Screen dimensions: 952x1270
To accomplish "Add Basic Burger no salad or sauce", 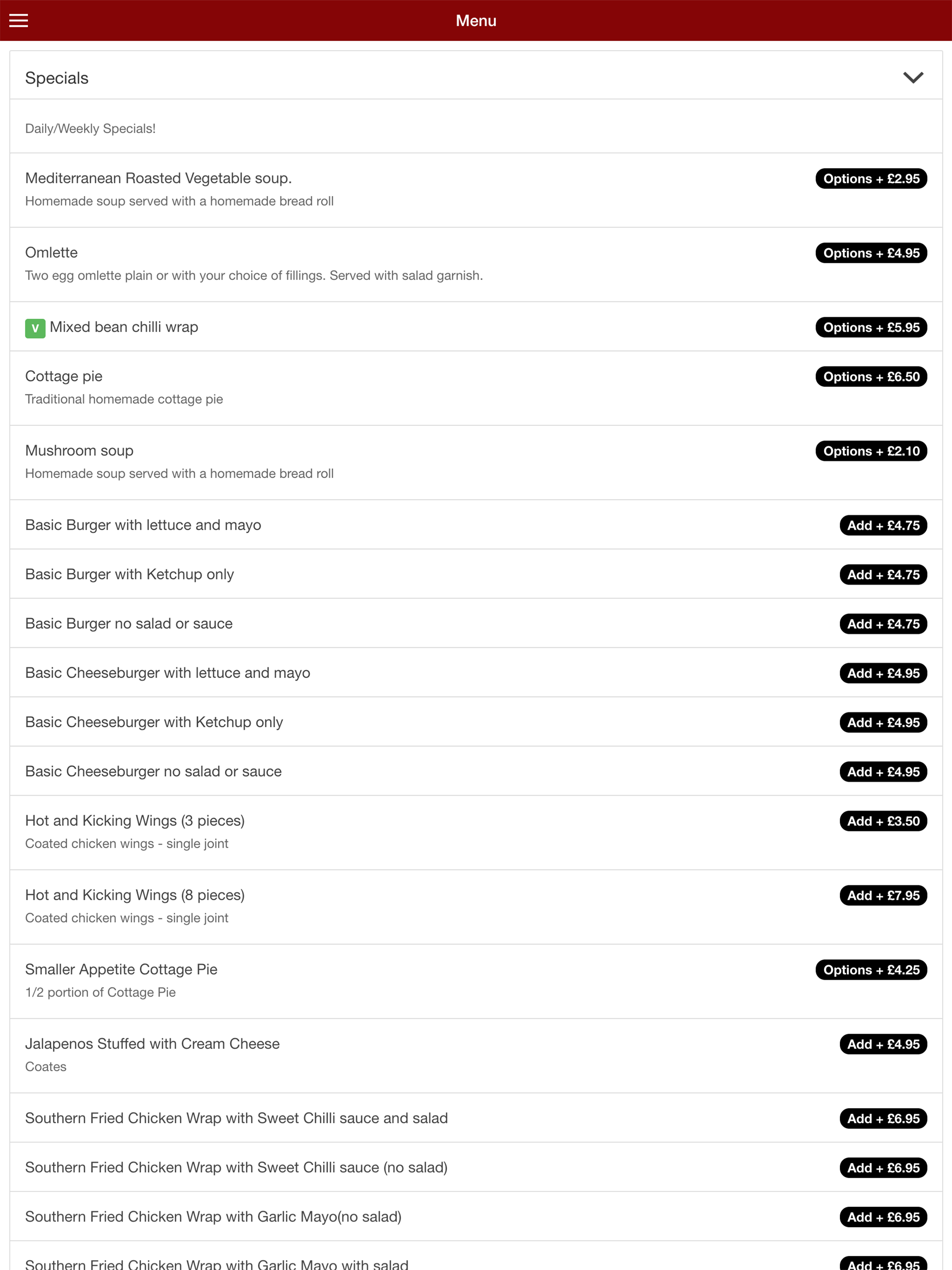I will pos(883,624).
